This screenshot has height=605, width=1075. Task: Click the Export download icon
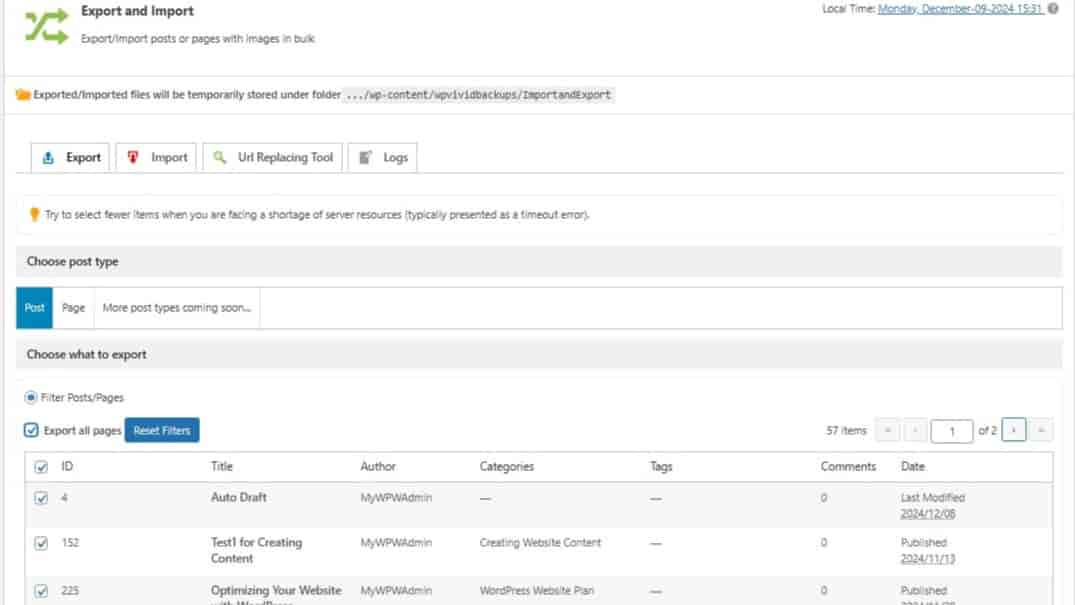tap(48, 157)
